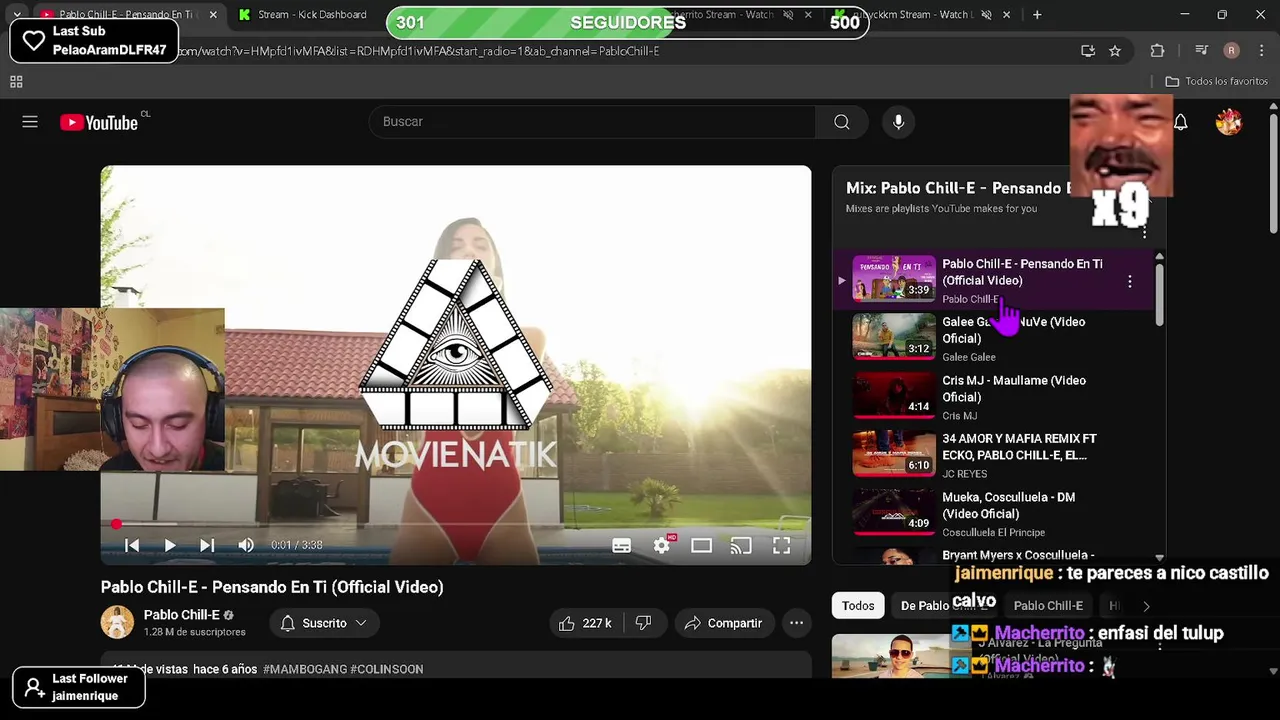Open Chrome three-dot menu
The height and width of the screenshot is (720, 1280).
pyautogui.click(x=1260, y=51)
